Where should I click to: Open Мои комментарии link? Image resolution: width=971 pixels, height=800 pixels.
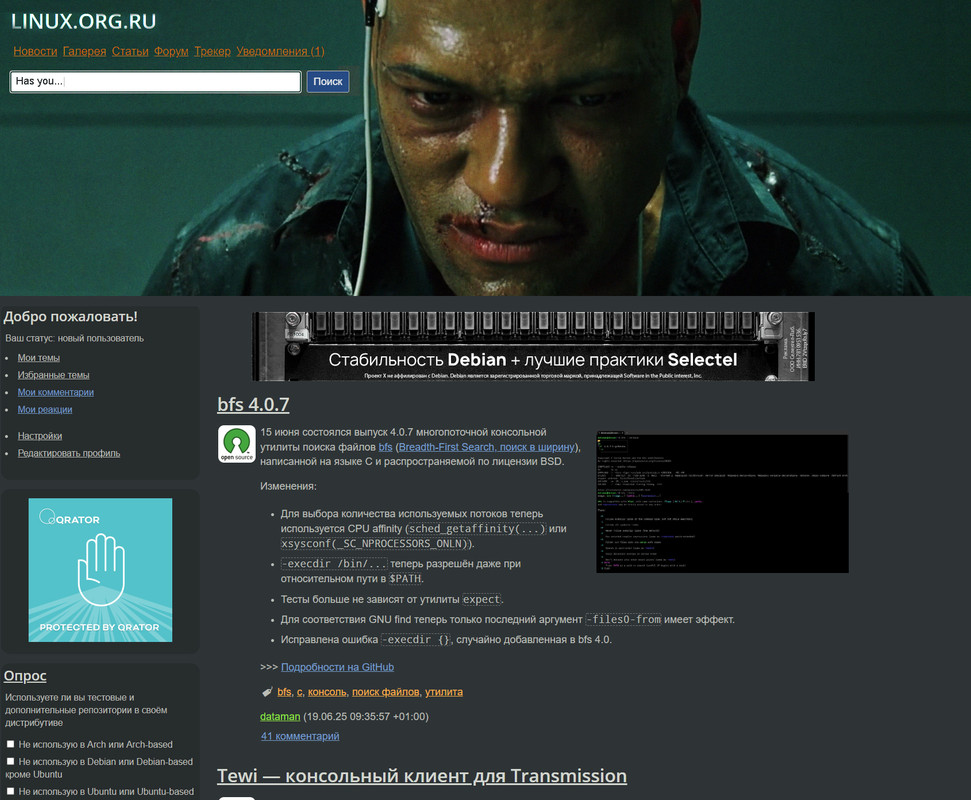[56, 393]
